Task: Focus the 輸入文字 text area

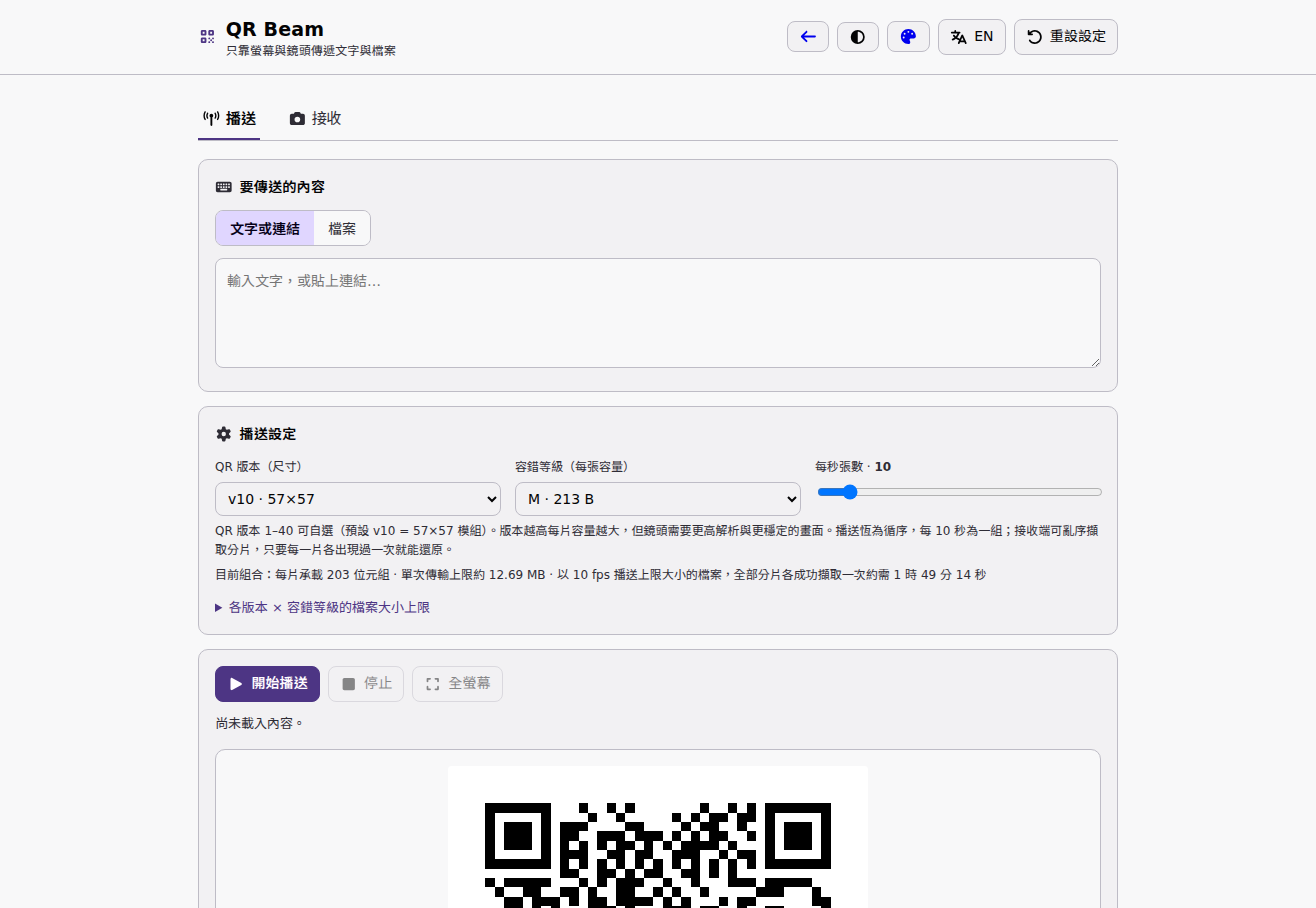Action: pos(658,313)
